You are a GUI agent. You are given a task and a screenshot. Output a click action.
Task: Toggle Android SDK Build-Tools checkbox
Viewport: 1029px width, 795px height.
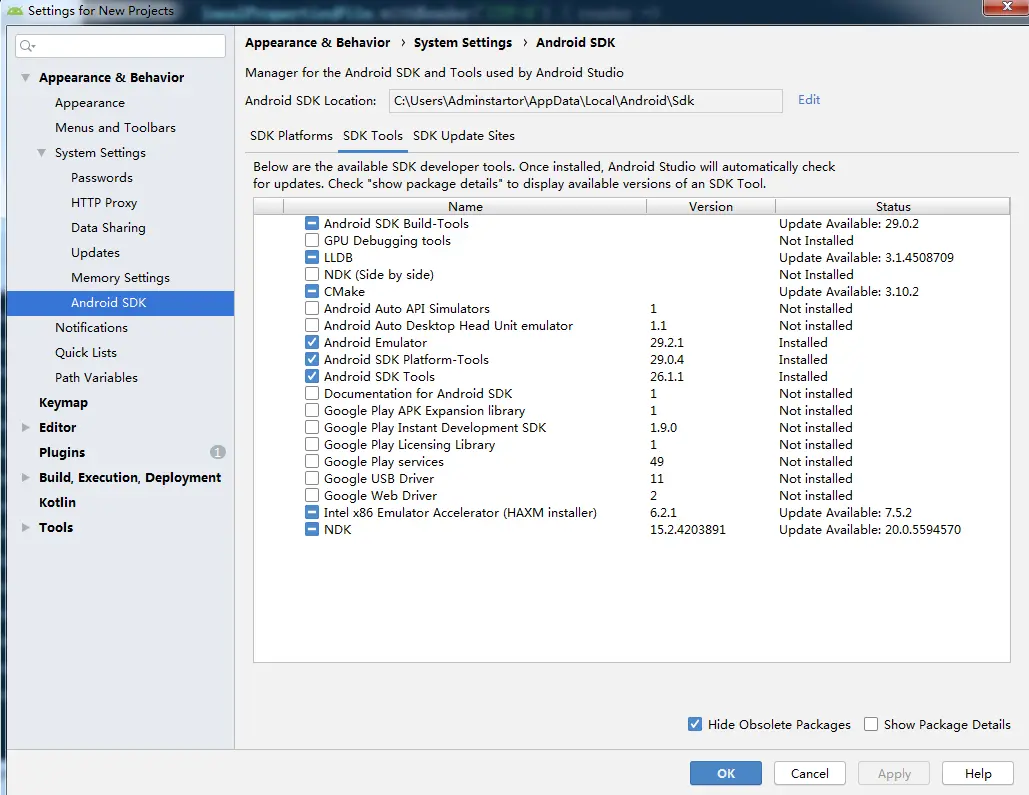pos(312,224)
